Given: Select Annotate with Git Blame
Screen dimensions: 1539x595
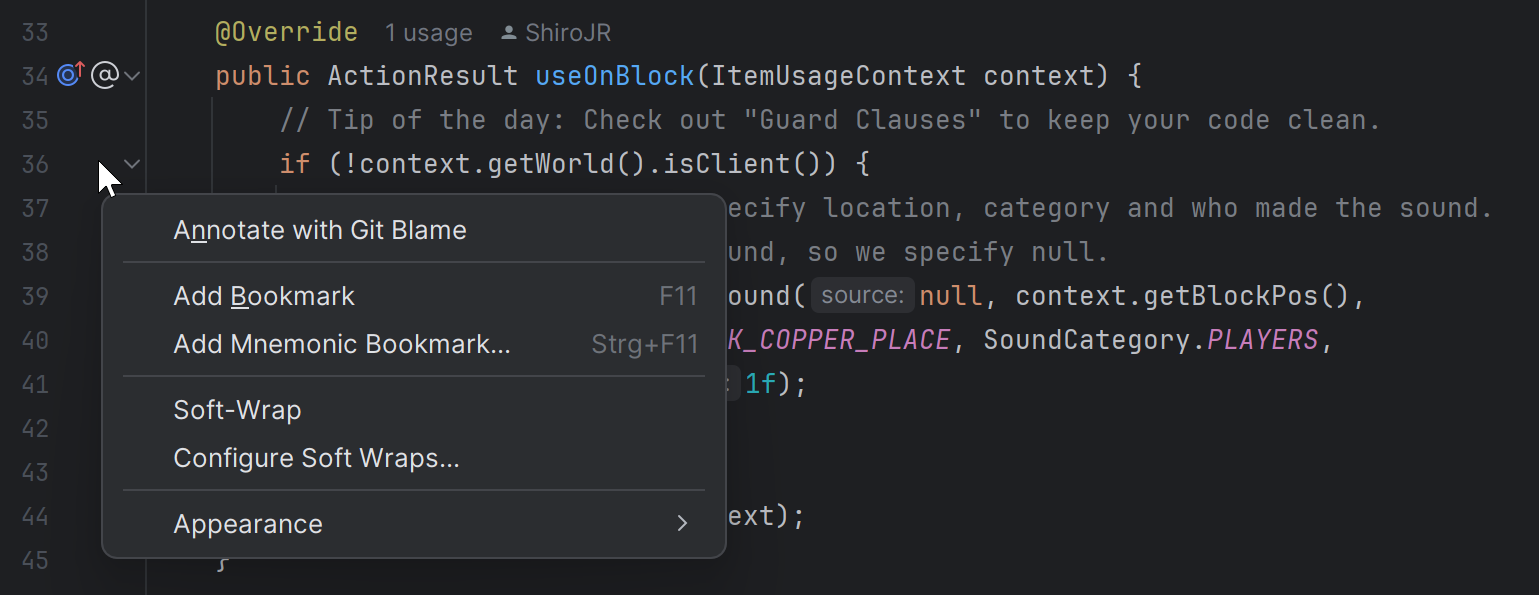Looking at the screenshot, I should 320,230.
